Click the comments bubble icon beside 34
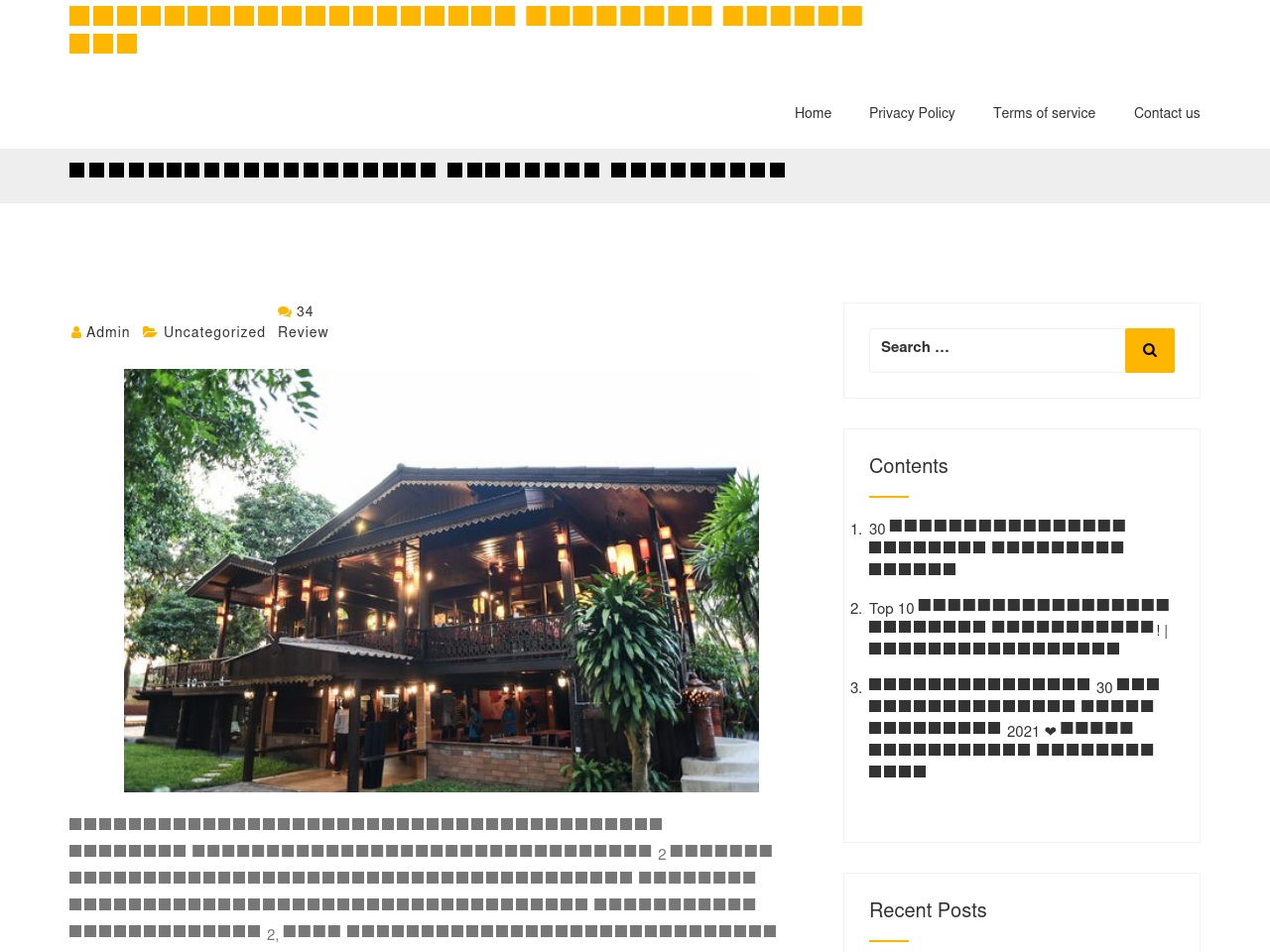1270x952 pixels. 285,311
